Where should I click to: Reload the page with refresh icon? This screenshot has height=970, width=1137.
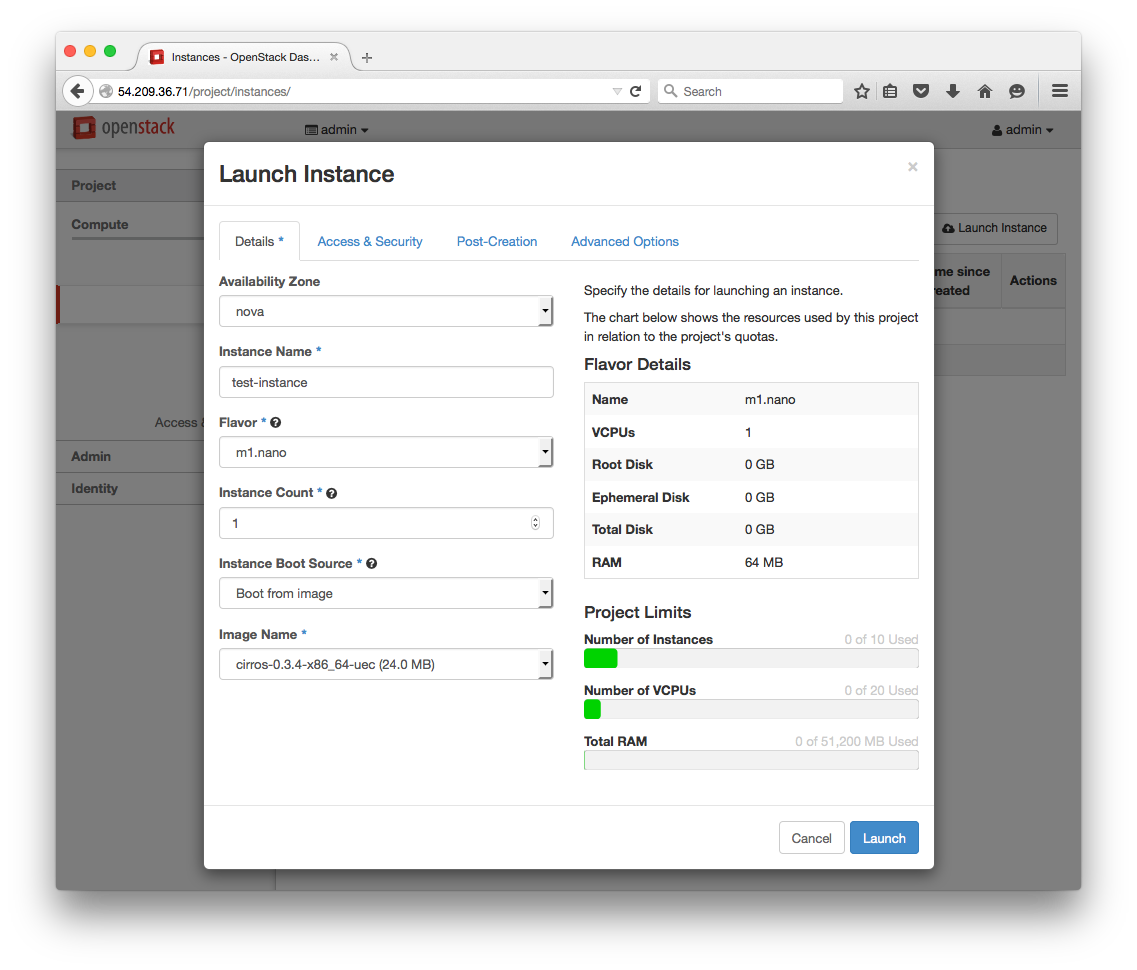tap(635, 91)
